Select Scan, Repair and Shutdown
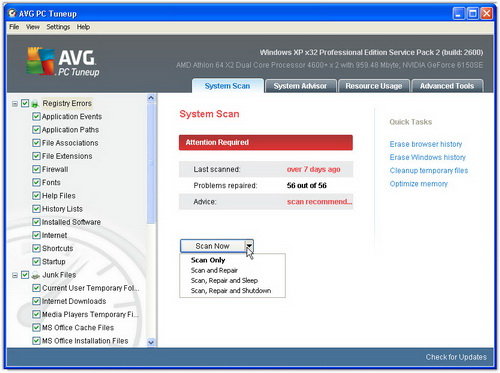The image size is (500, 373). [x=231, y=291]
